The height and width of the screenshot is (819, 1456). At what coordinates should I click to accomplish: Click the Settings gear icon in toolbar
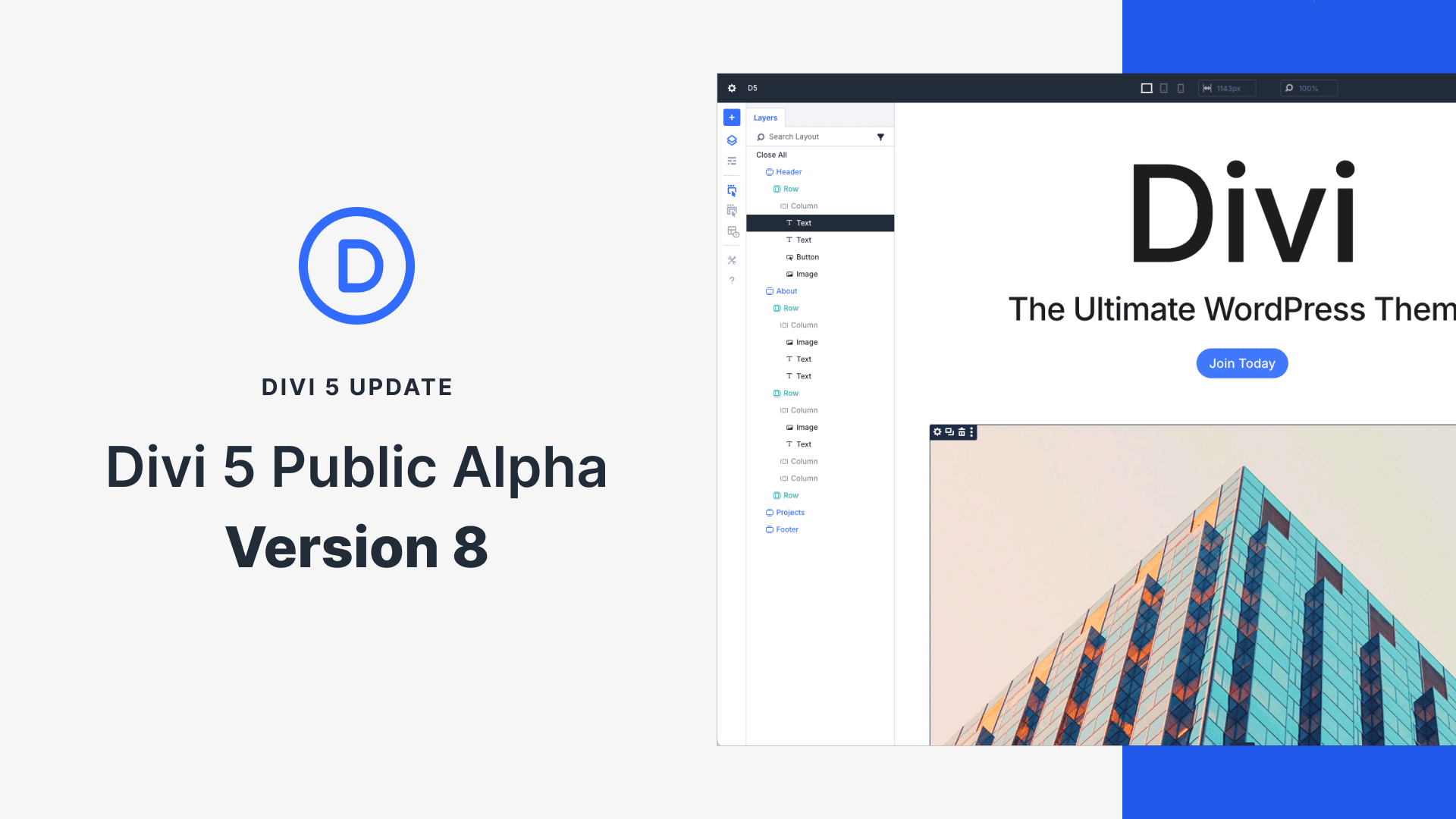tap(732, 88)
